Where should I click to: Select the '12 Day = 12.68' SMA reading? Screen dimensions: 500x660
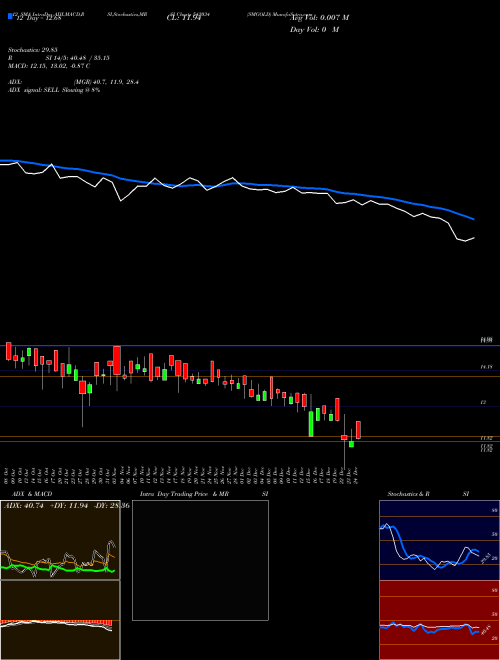[x=37, y=18]
